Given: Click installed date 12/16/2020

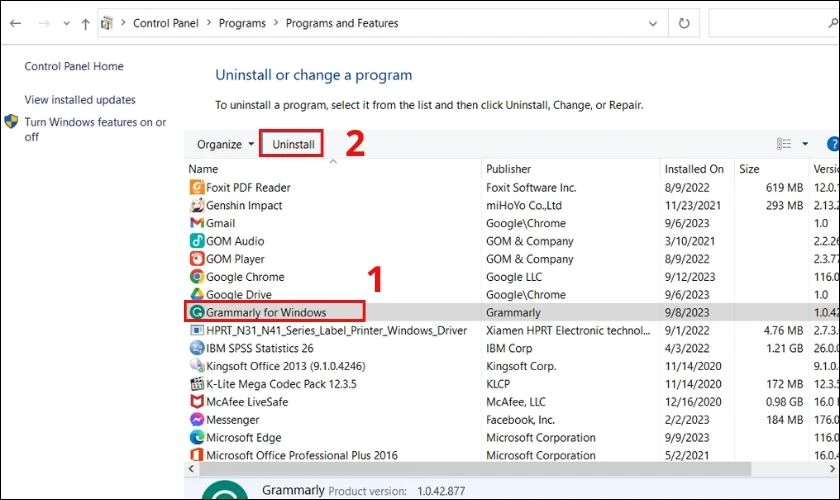Looking at the screenshot, I should click(x=693, y=401).
